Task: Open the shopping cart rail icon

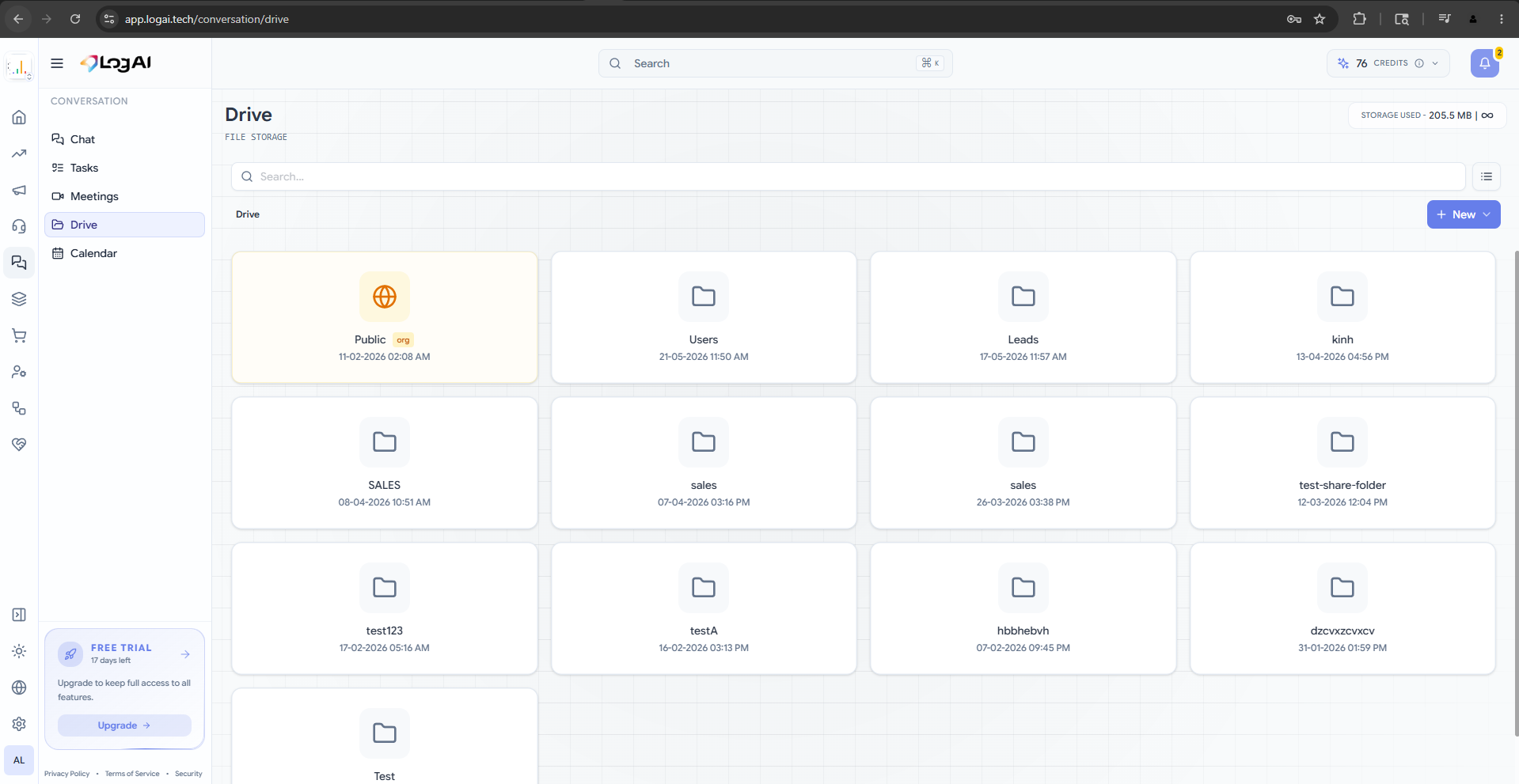Action: [19, 335]
